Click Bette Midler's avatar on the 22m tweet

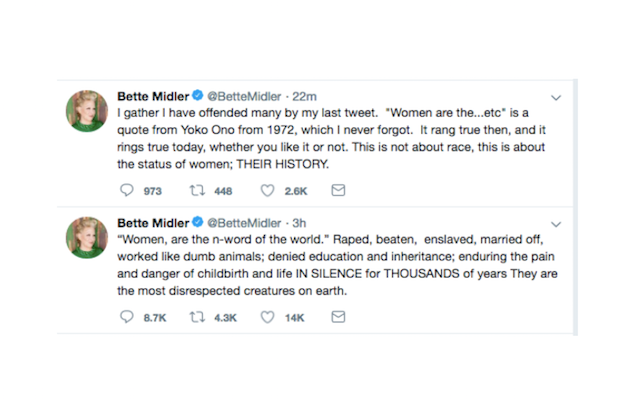[87, 111]
